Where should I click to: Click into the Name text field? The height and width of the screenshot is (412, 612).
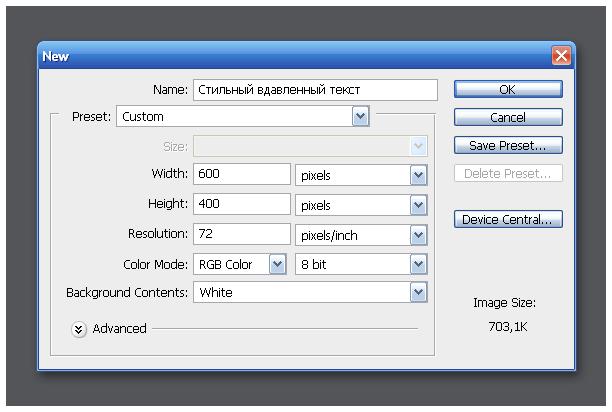click(x=314, y=89)
